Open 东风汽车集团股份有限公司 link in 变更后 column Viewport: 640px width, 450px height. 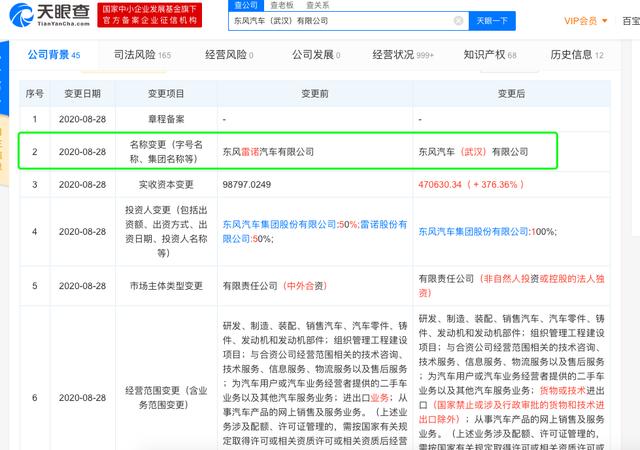[473, 232]
